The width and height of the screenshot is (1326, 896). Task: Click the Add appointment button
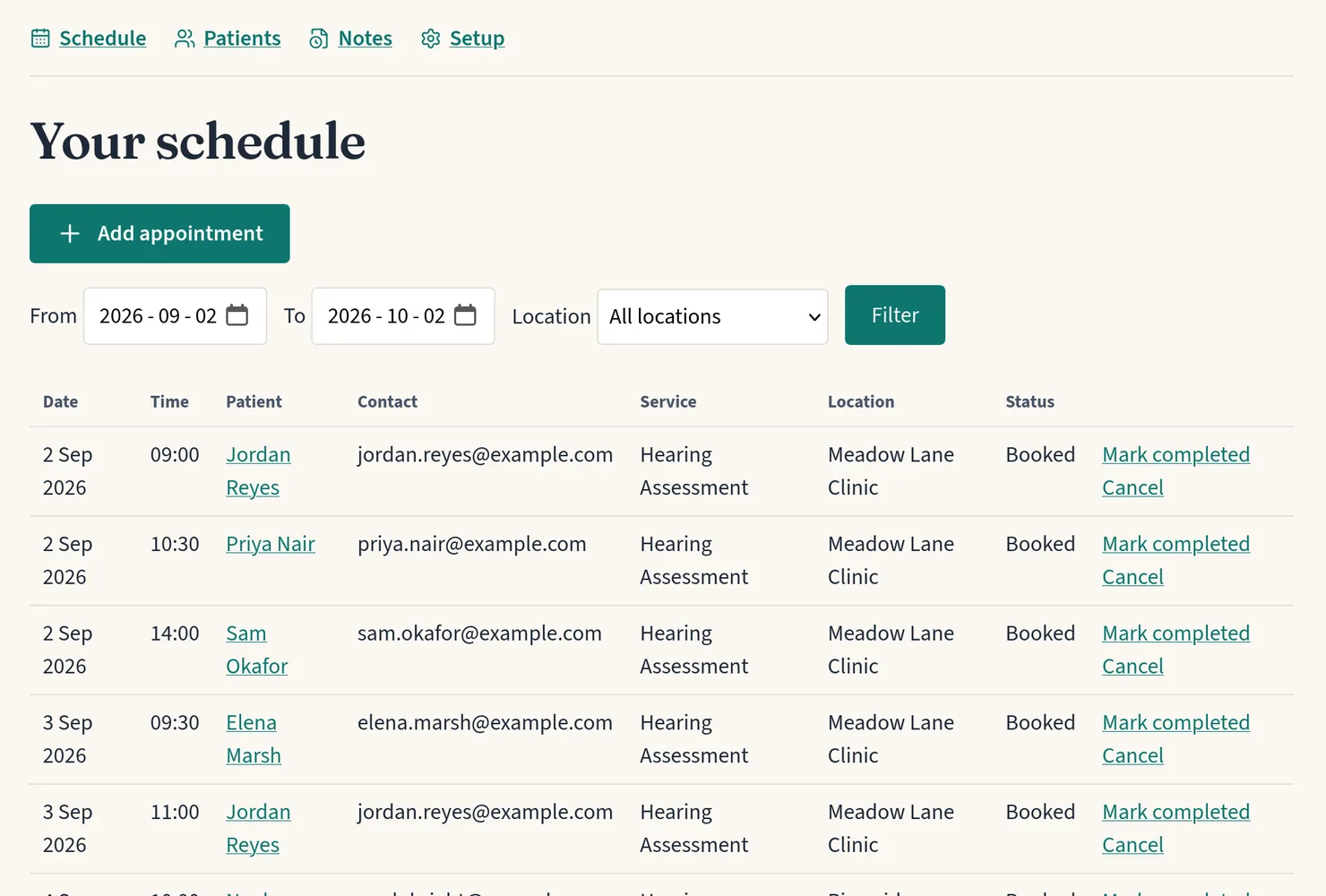point(159,234)
